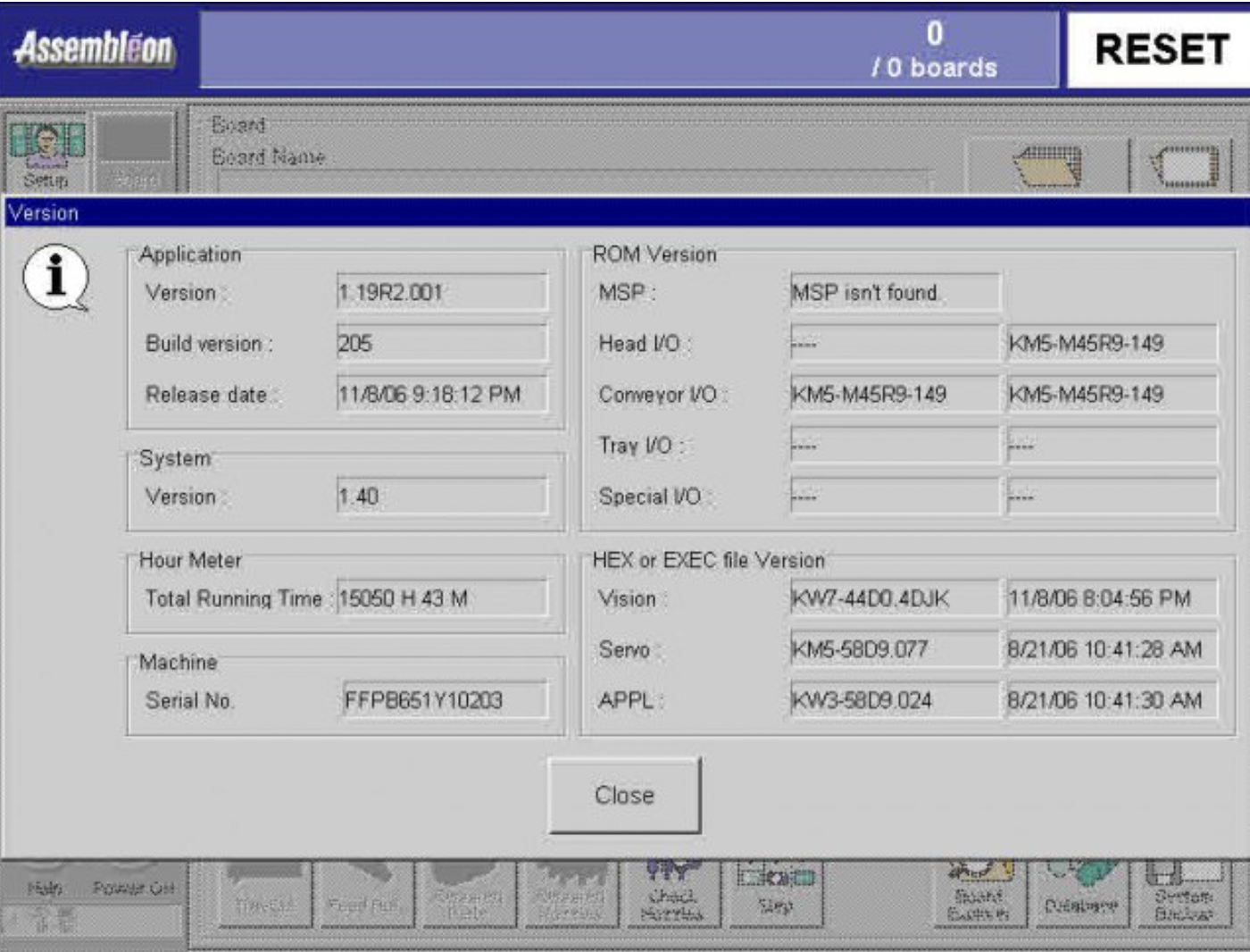The image size is (1250, 952).
Task: Click the first Conveyor I/O KM5-M45R9-149 field
Action: coord(895,394)
